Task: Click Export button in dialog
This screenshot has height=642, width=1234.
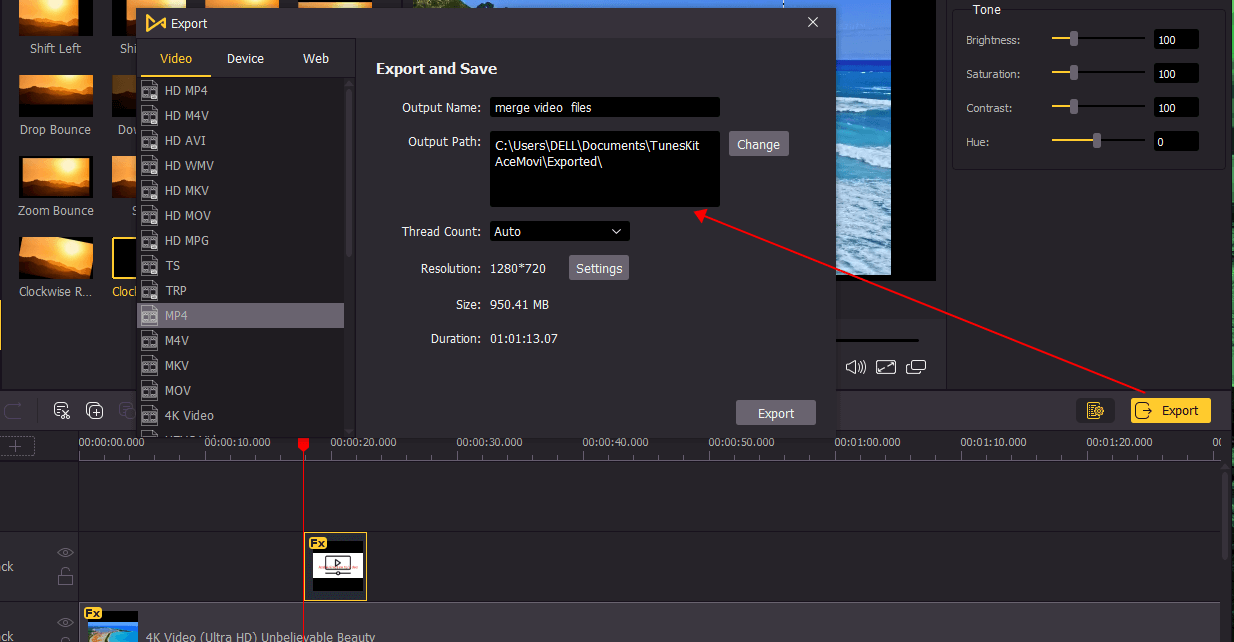Action: tap(776, 413)
